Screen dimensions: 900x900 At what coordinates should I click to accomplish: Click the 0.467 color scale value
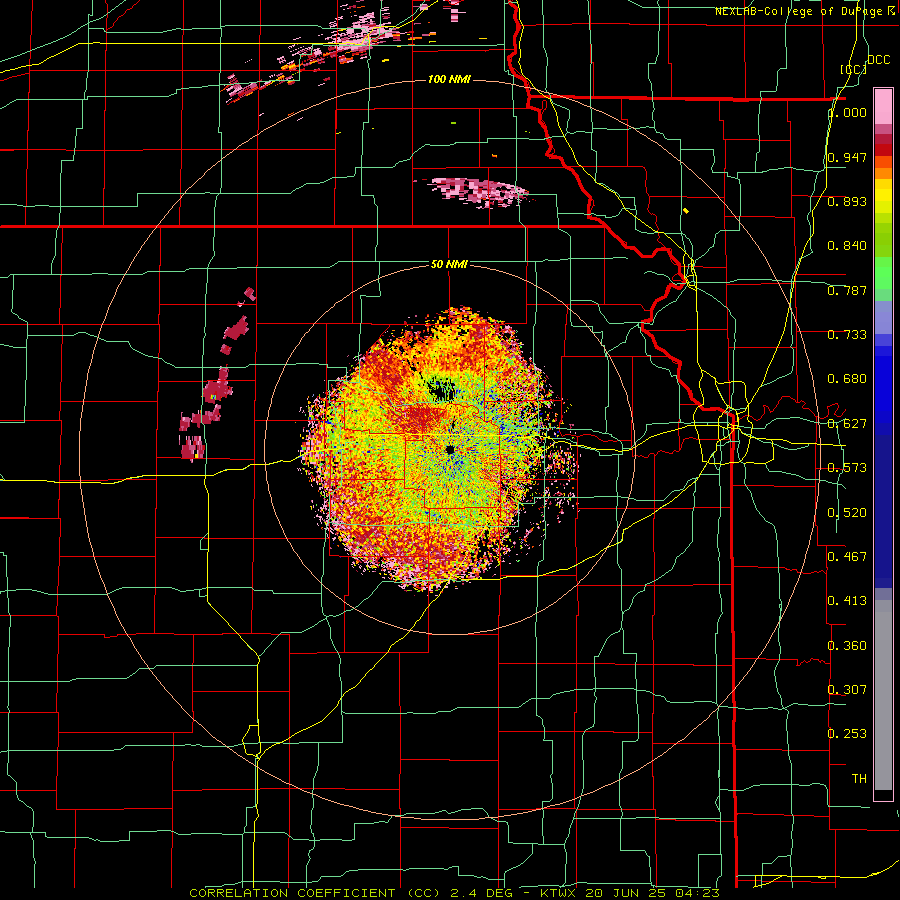(847, 556)
